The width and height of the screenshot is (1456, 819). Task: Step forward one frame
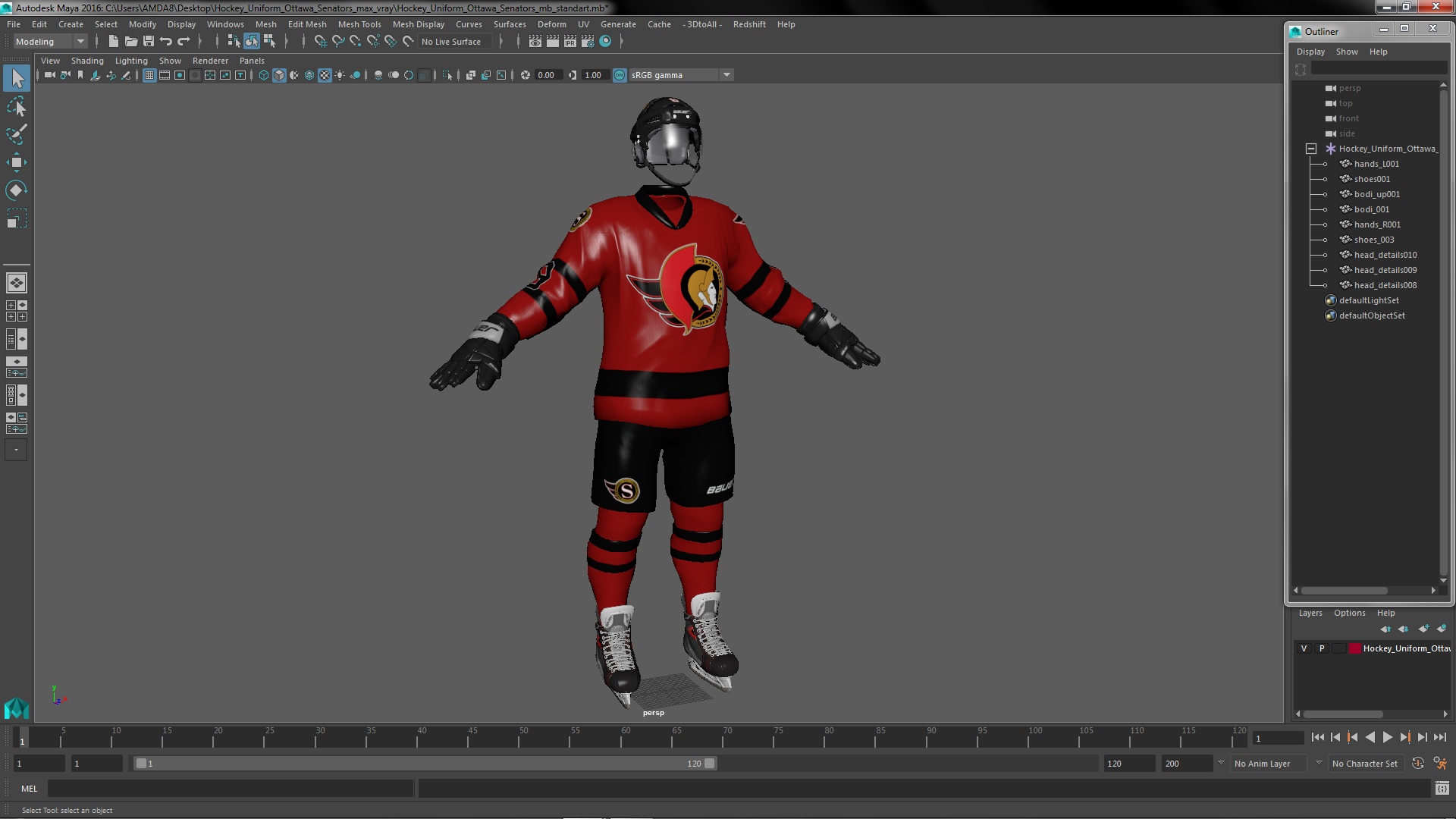pos(1422,737)
